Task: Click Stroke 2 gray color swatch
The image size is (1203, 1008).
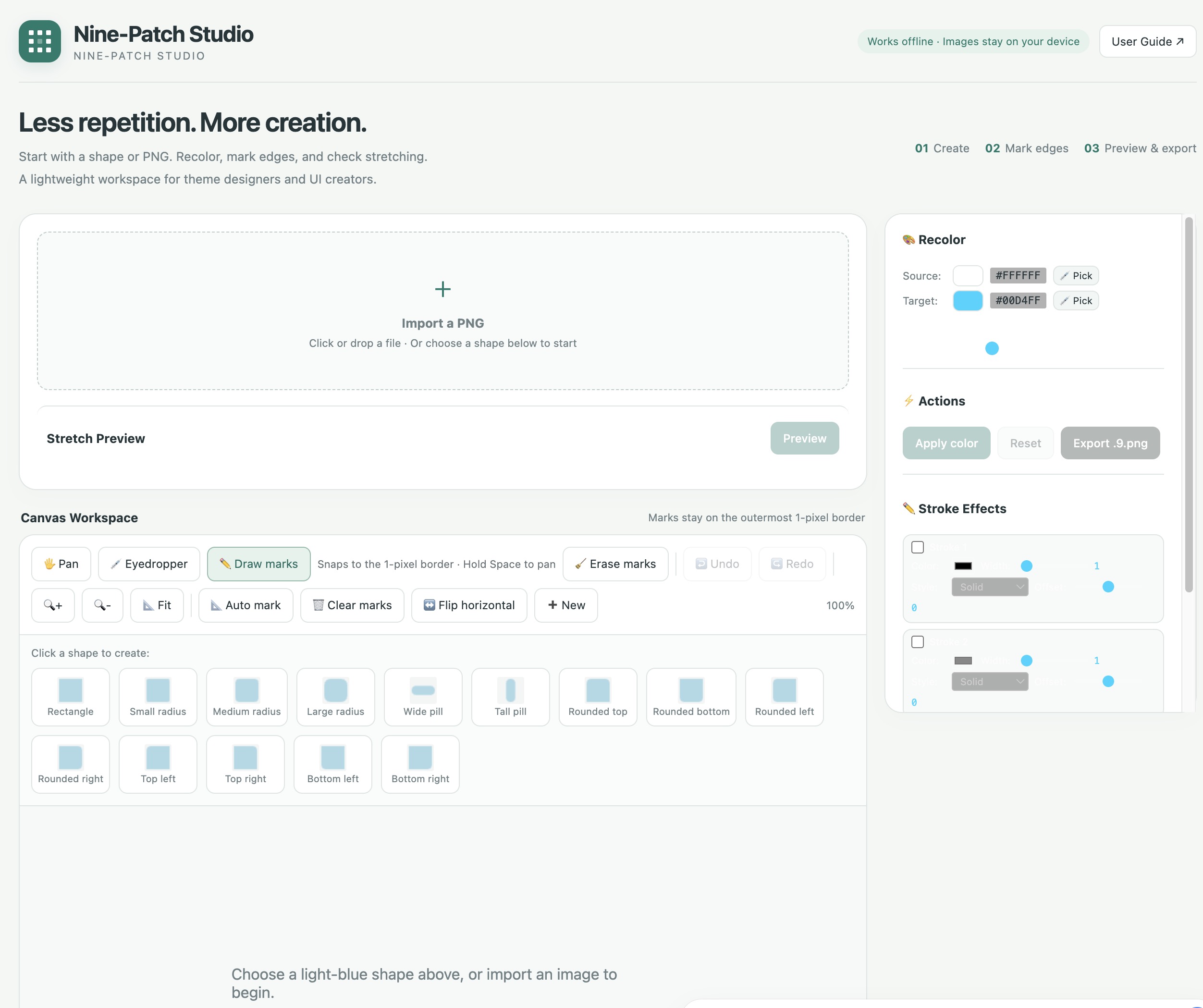Action: [963, 660]
